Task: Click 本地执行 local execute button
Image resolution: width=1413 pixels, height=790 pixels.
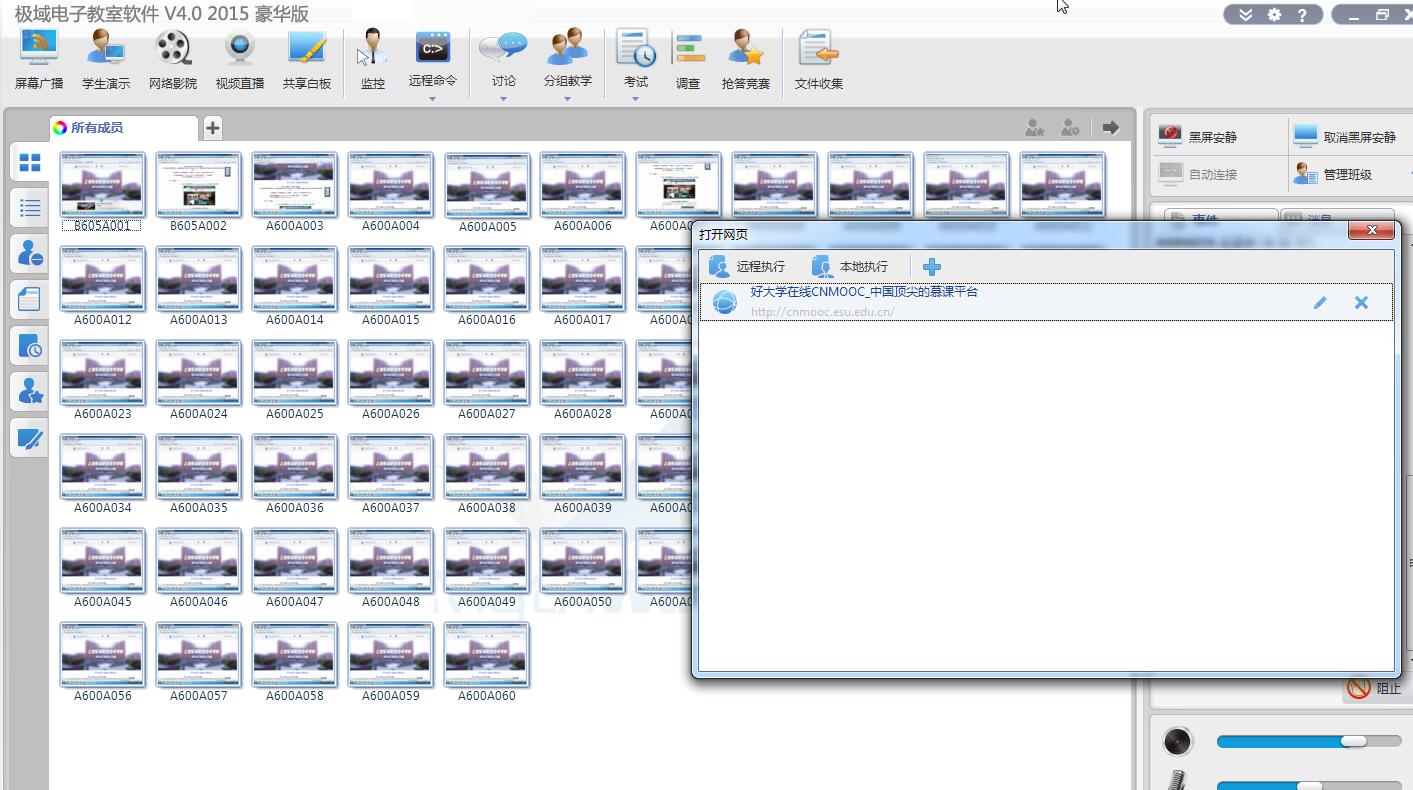Action: 850,267
